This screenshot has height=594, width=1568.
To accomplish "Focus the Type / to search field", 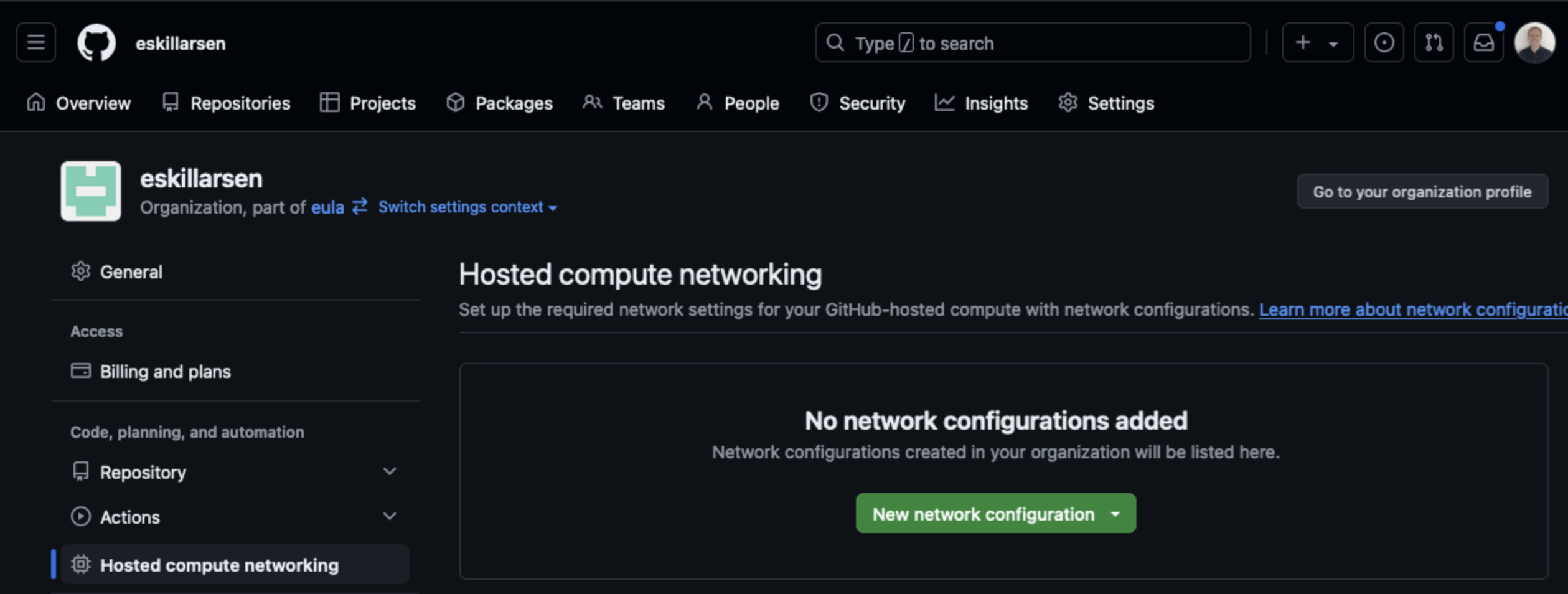I will (x=1033, y=43).
